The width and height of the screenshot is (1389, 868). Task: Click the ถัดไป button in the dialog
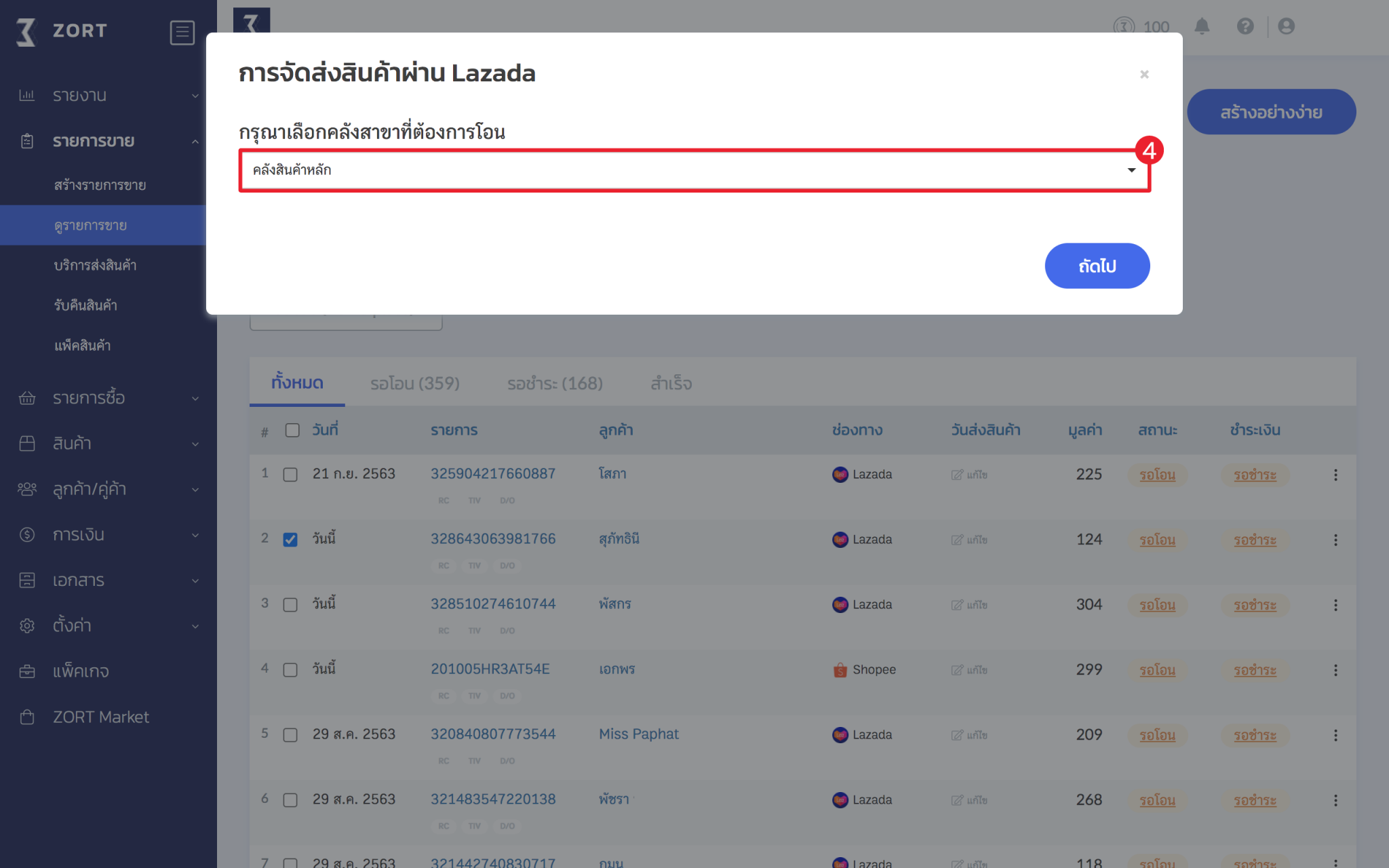point(1097,266)
